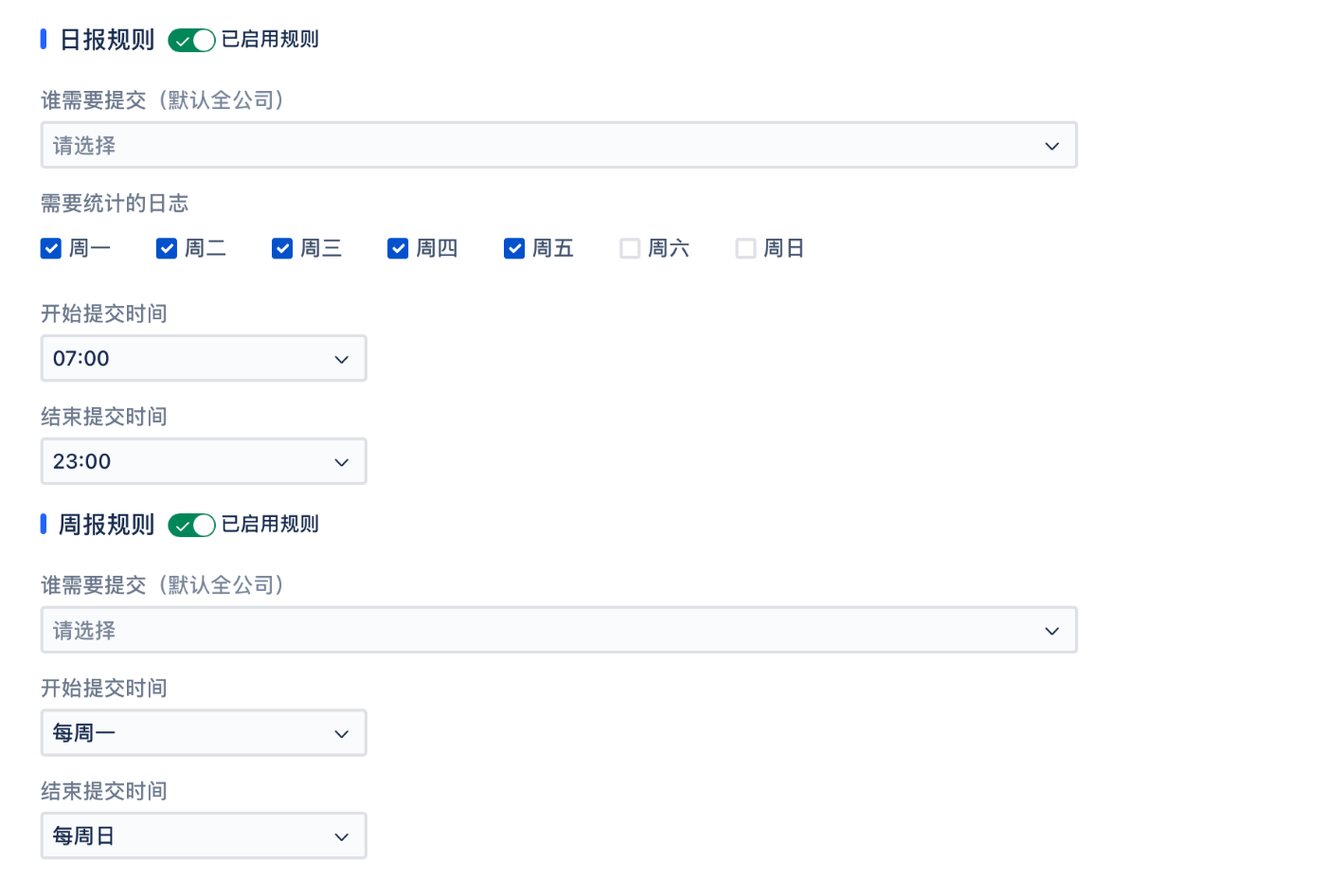Click chevron arrow in 每周一 selector
The width and height of the screenshot is (1326, 896).
click(x=342, y=734)
